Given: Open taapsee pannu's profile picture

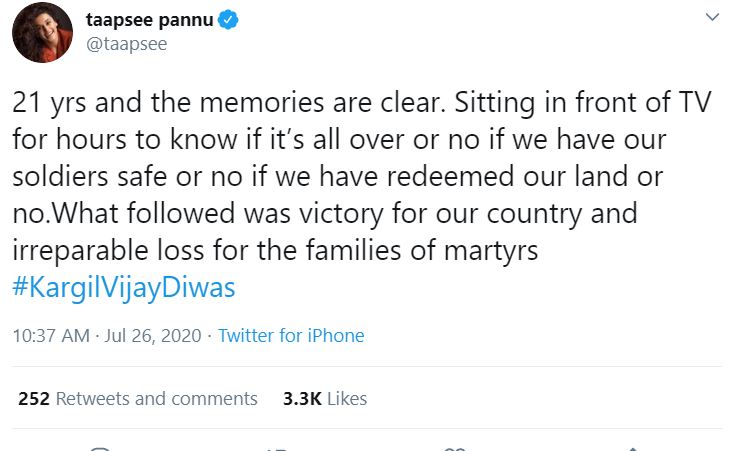Looking at the screenshot, I should [42, 32].
